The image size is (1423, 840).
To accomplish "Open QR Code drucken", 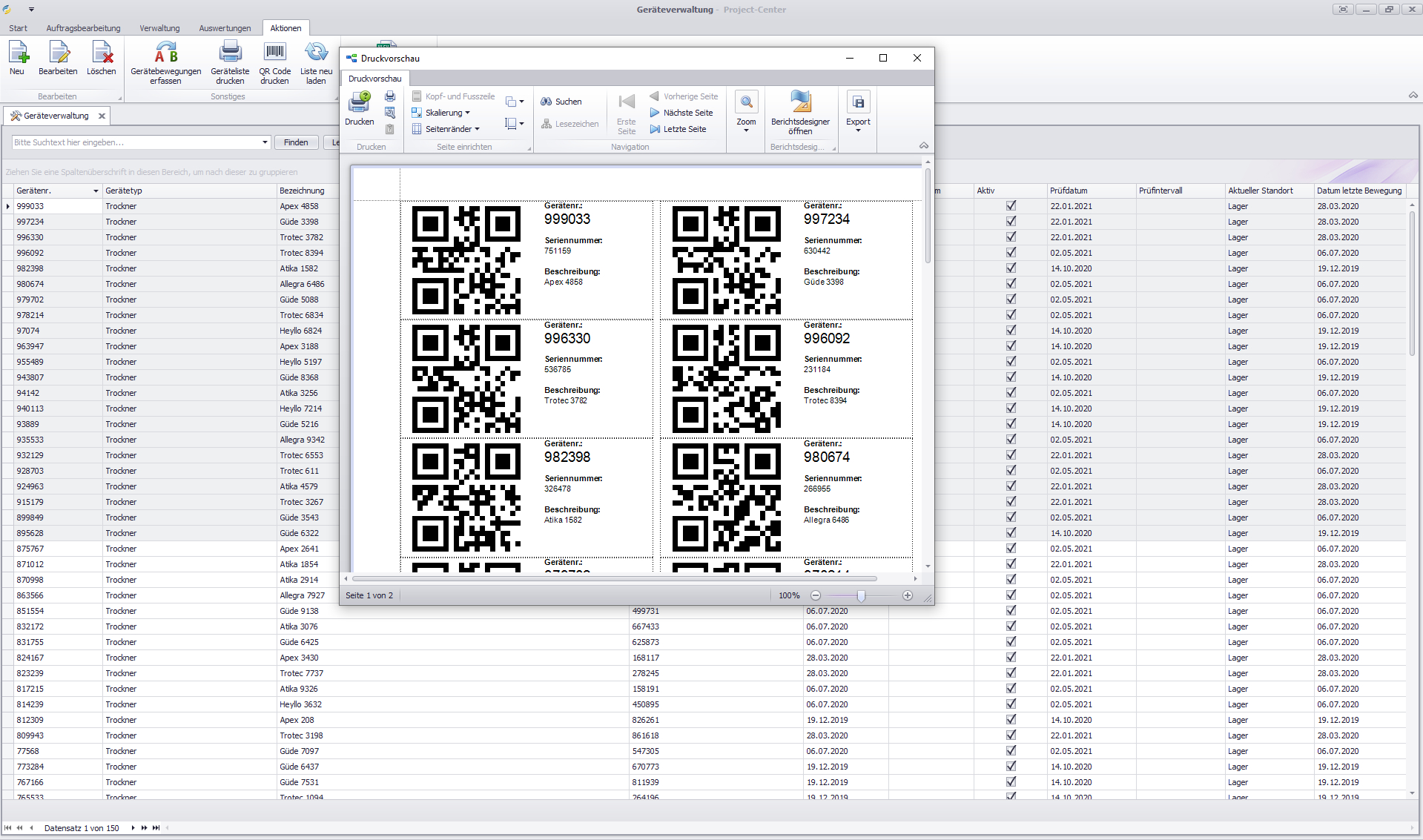I will tap(274, 53).
